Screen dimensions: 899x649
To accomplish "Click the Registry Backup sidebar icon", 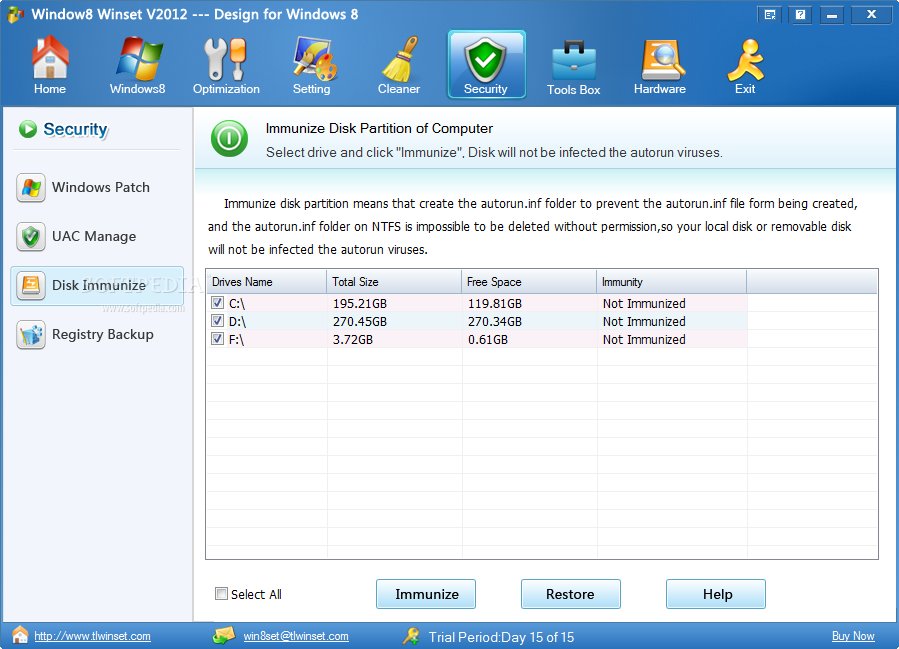I will (x=31, y=334).
